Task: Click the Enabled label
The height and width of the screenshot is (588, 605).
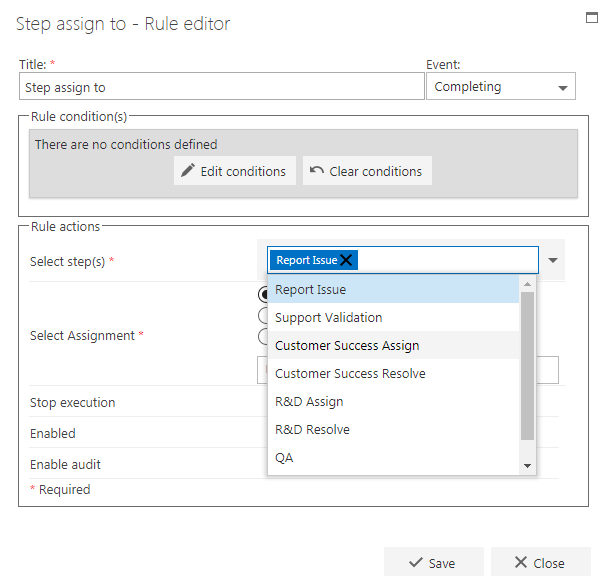Action: tap(53, 433)
